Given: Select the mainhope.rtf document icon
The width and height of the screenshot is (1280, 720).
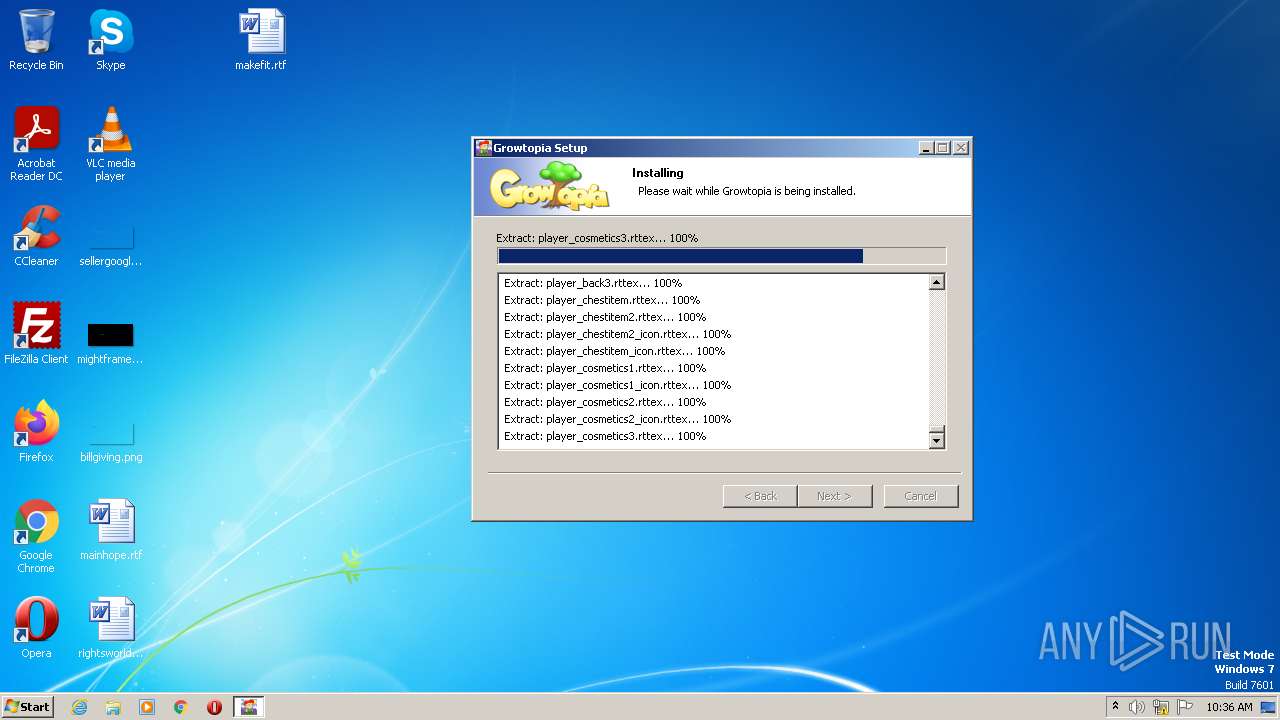Looking at the screenshot, I should click(x=110, y=530).
